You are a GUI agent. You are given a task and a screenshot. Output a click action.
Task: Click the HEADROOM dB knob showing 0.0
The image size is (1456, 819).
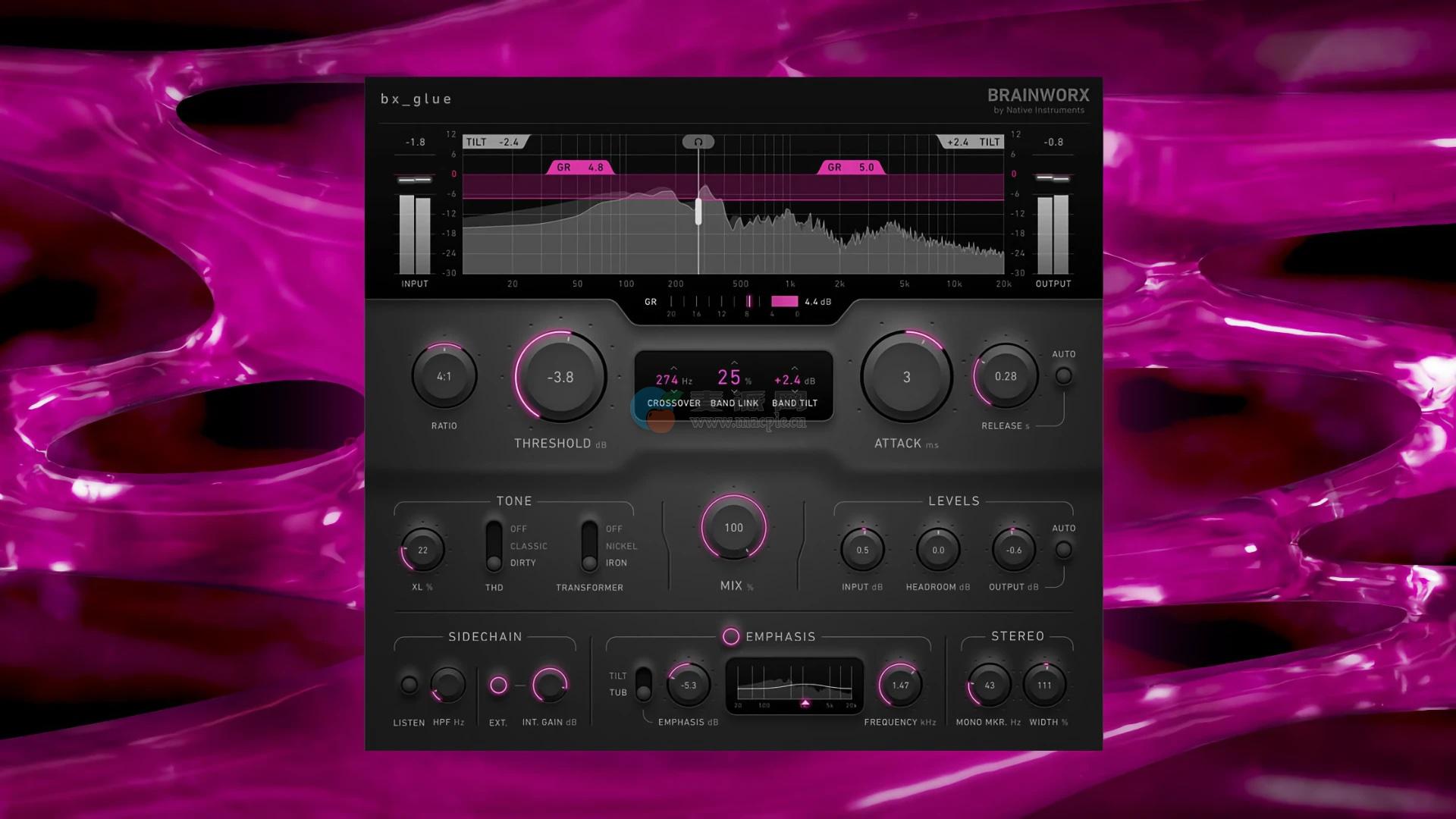pos(938,550)
